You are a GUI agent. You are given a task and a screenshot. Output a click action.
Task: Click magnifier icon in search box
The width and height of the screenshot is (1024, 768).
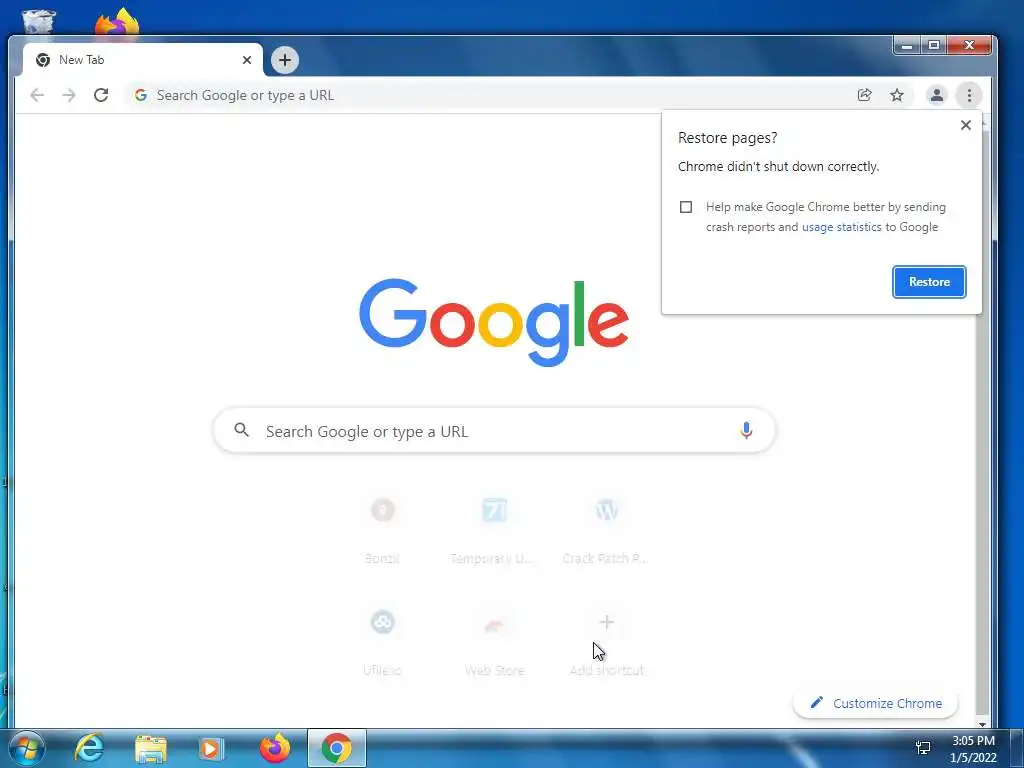pyautogui.click(x=242, y=430)
